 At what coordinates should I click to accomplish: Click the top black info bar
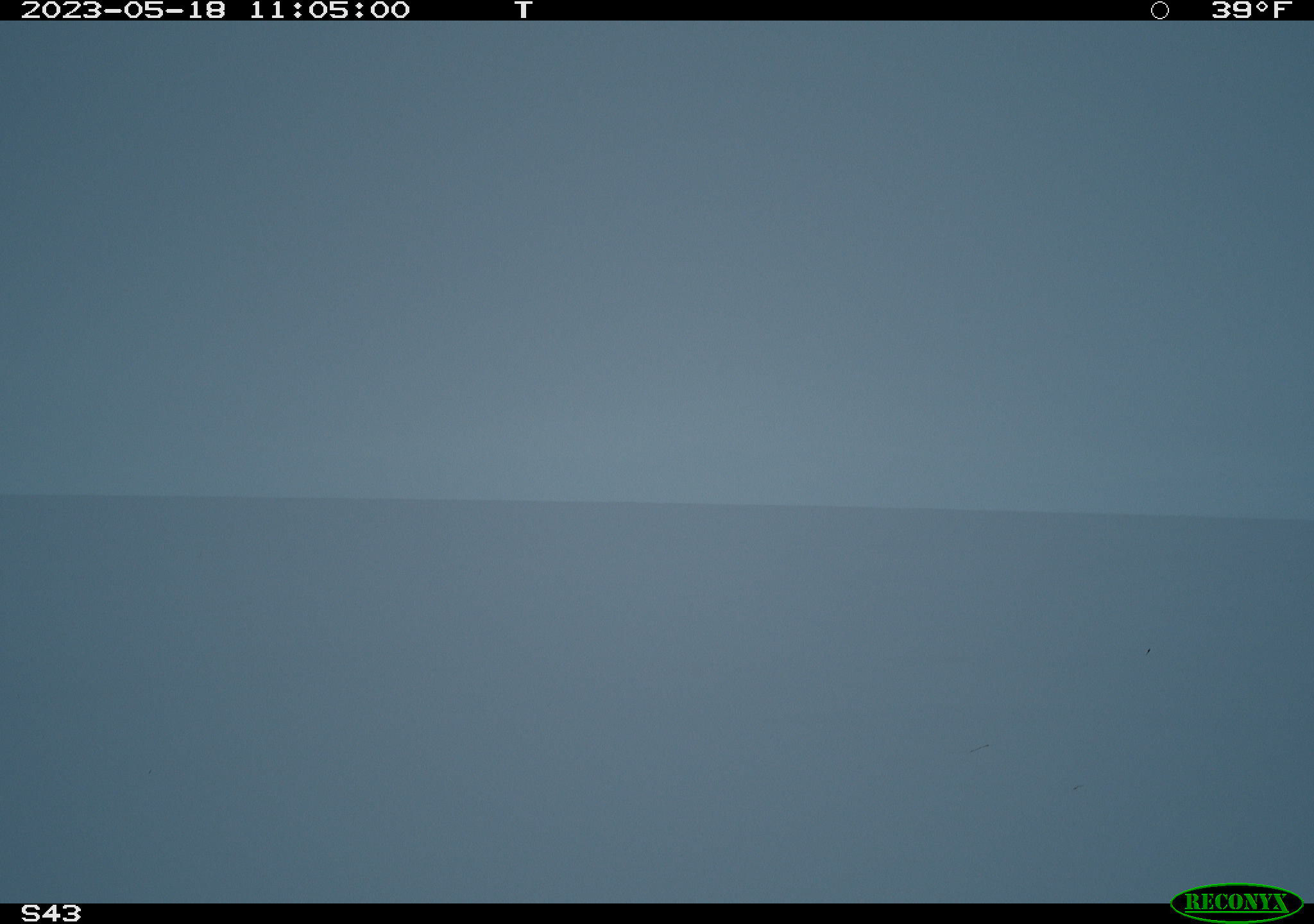pos(657,10)
